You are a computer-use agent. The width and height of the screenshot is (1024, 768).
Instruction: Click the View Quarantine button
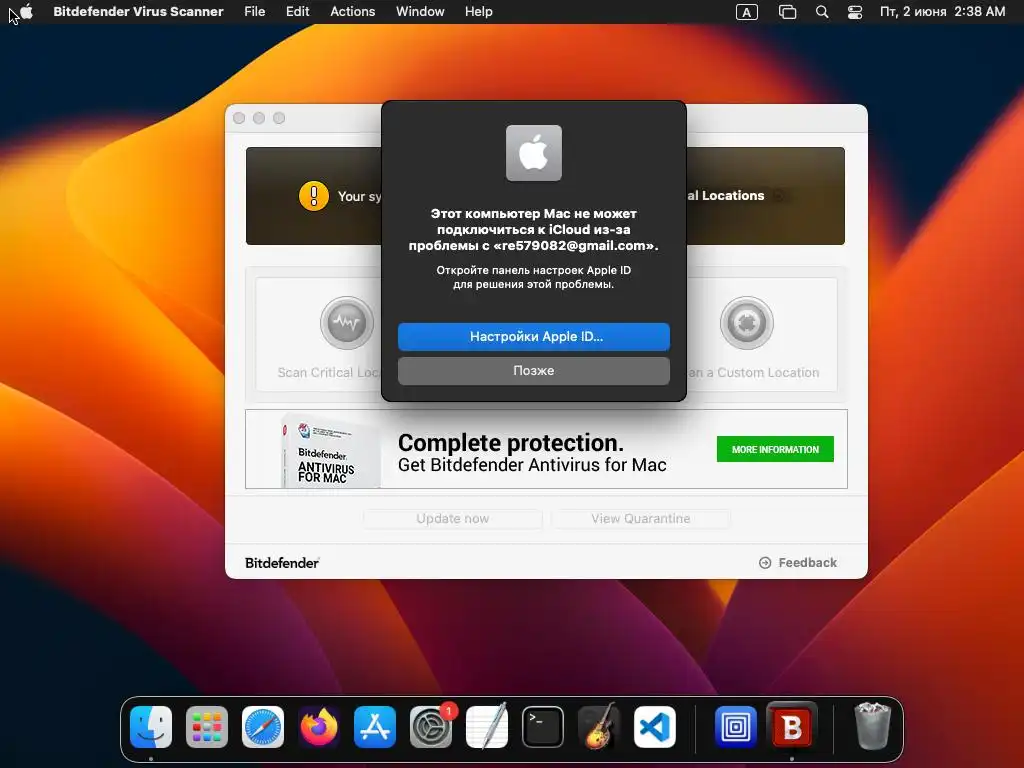[x=641, y=519]
